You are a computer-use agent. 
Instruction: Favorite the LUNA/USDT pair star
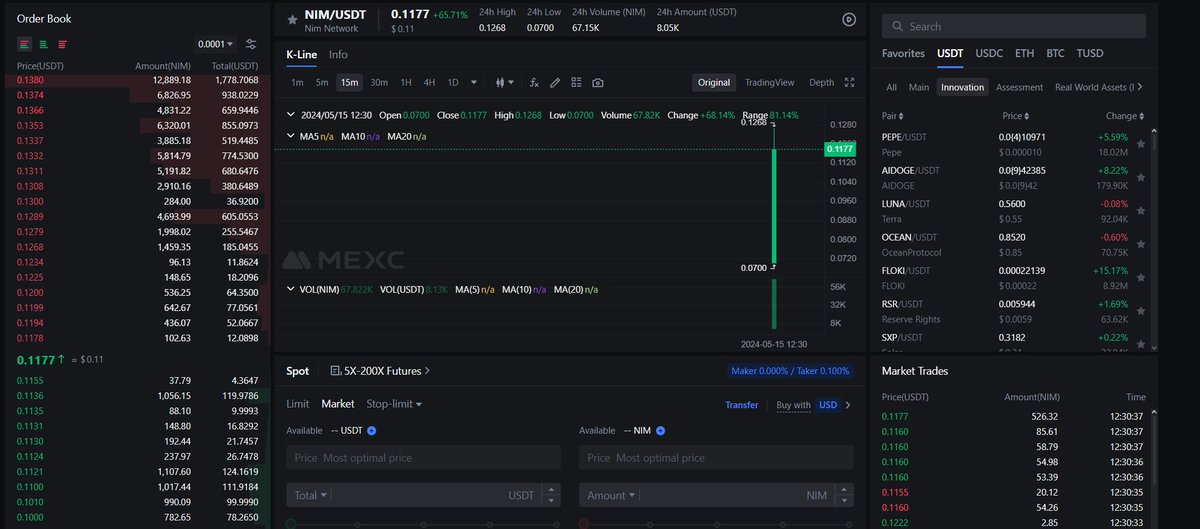pyautogui.click(x=1141, y=210)
